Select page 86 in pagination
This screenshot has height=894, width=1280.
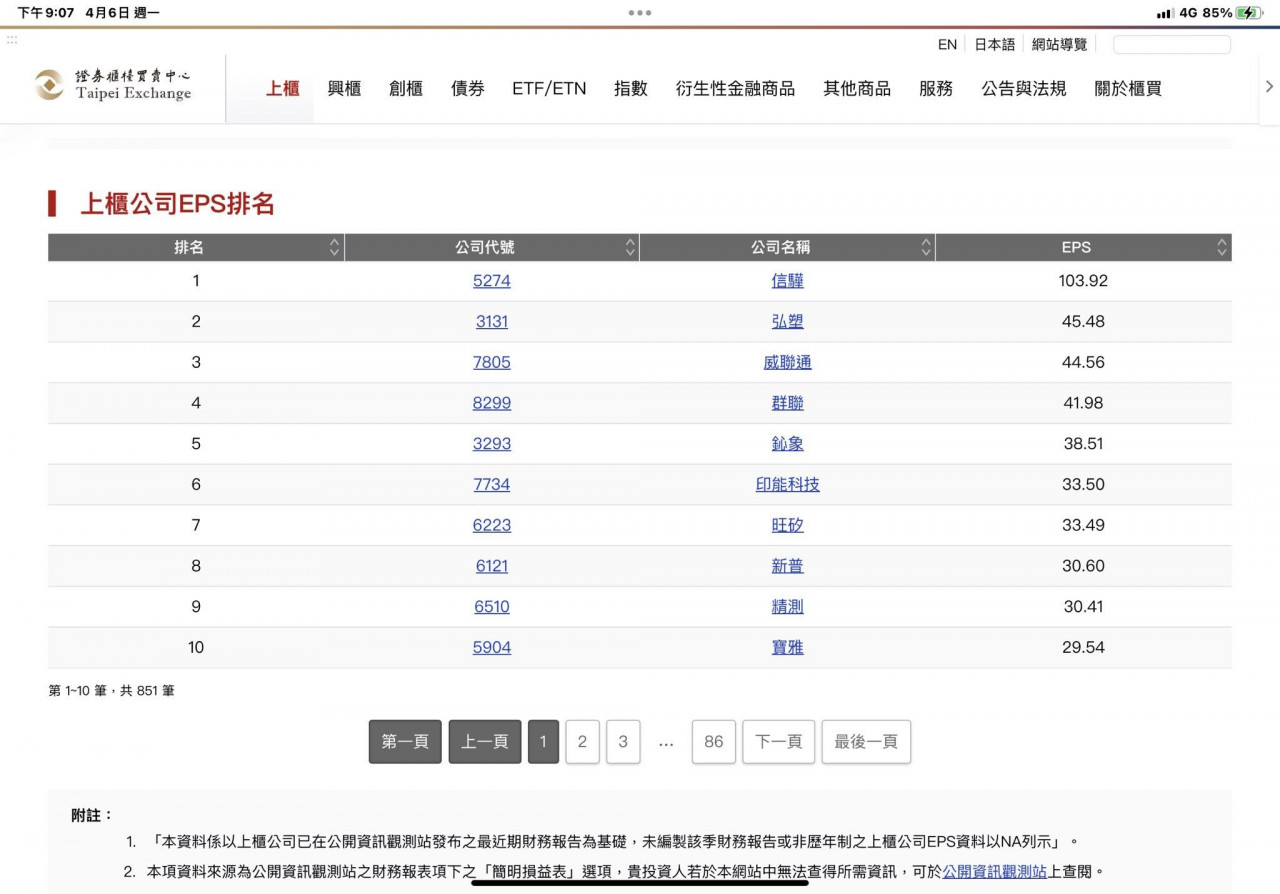click(713, 742)
